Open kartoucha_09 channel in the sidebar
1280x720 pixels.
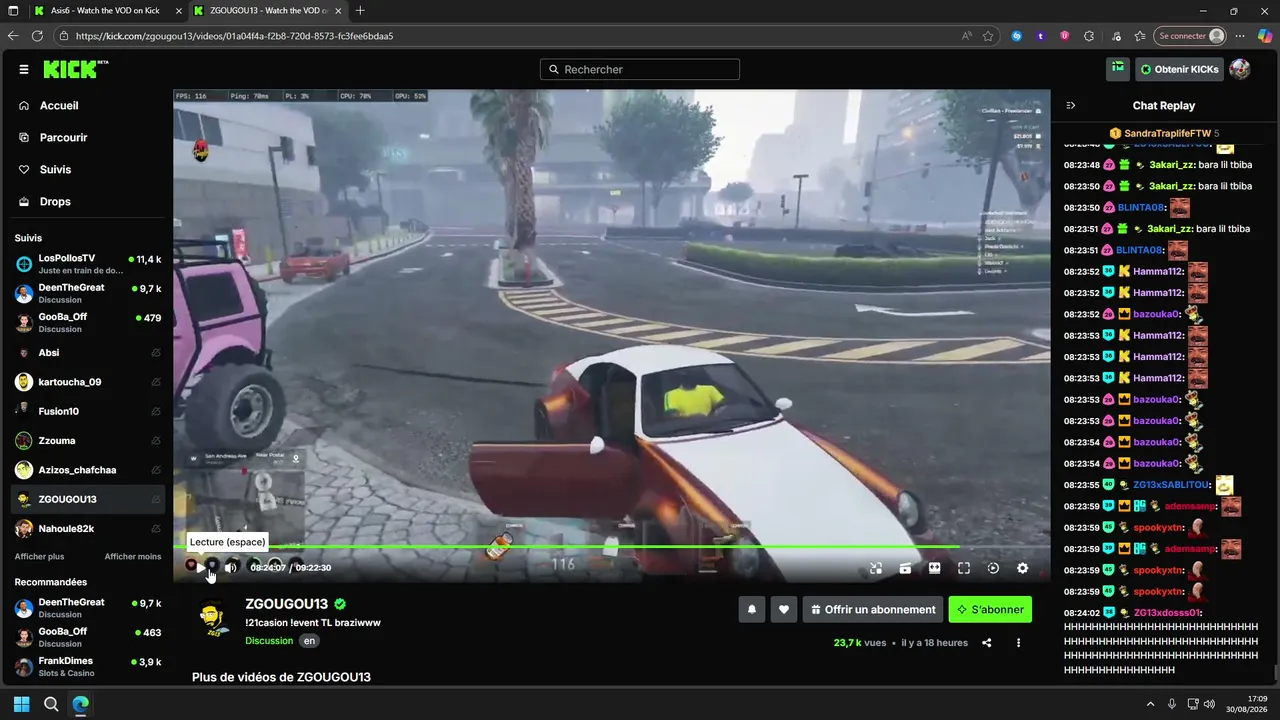click(88, 382)
